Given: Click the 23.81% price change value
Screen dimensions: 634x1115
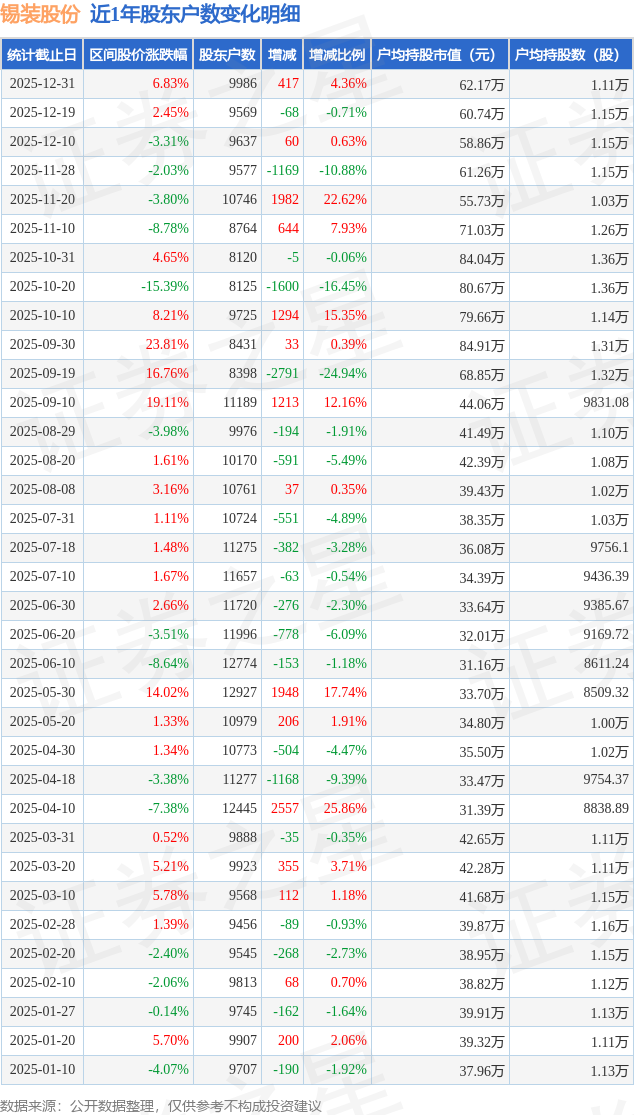Looking at the screenshot, I should tap(167, 345).
